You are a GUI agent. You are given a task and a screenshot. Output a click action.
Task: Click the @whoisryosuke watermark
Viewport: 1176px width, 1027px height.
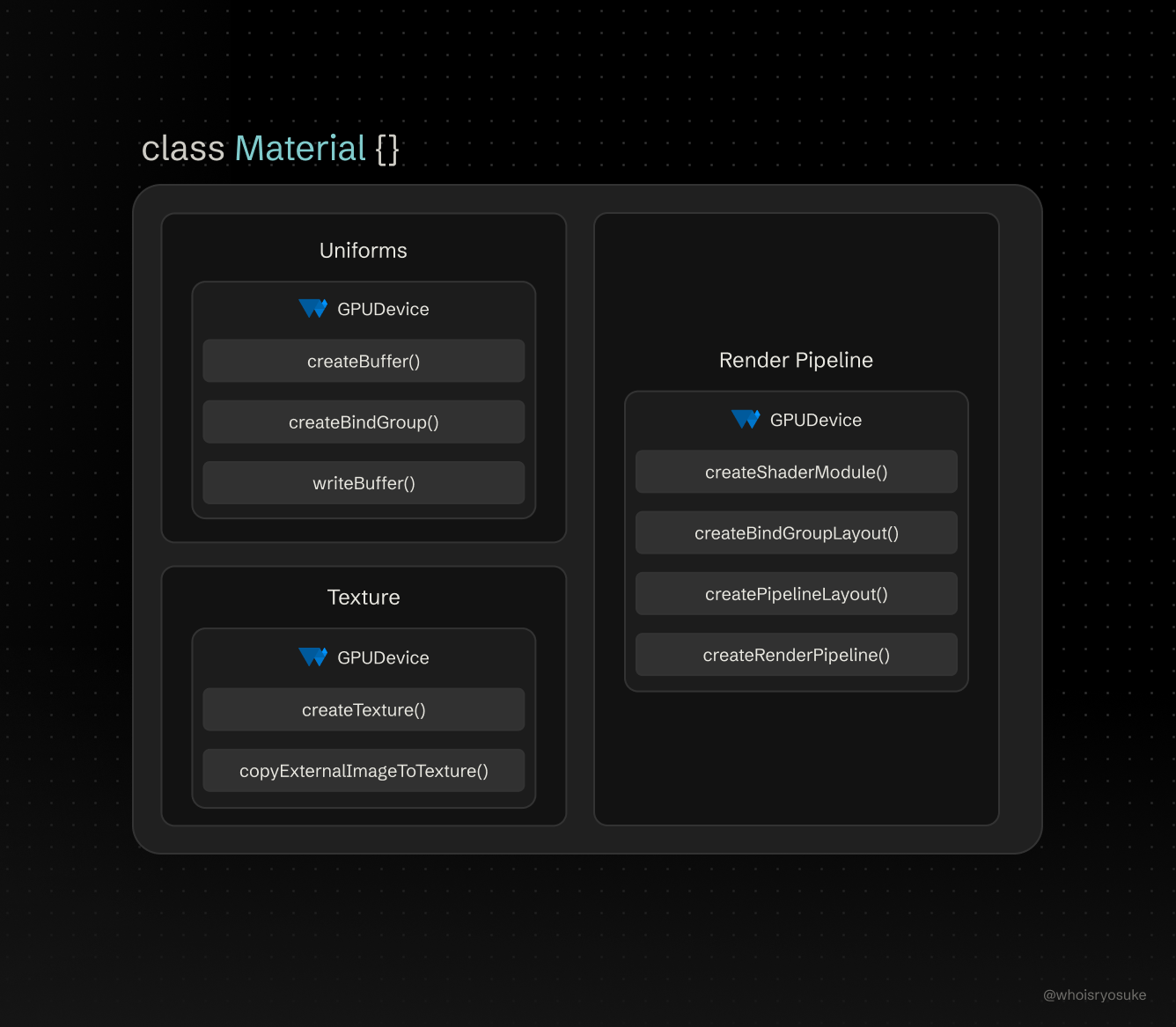1095,994
